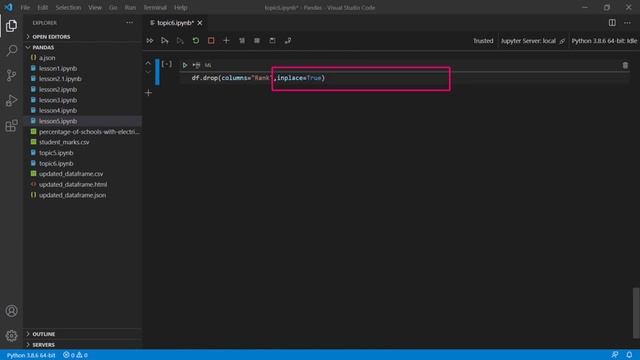
Task: Expand the Servers section
Action: [83, 344]
